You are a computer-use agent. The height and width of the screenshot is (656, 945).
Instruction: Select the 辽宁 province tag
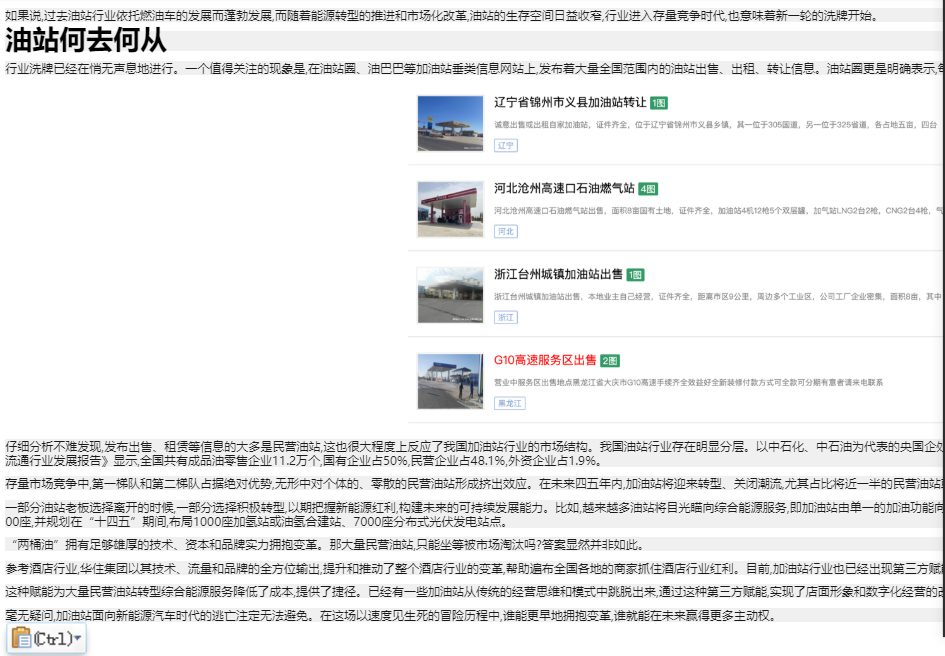tap(508, 144)
